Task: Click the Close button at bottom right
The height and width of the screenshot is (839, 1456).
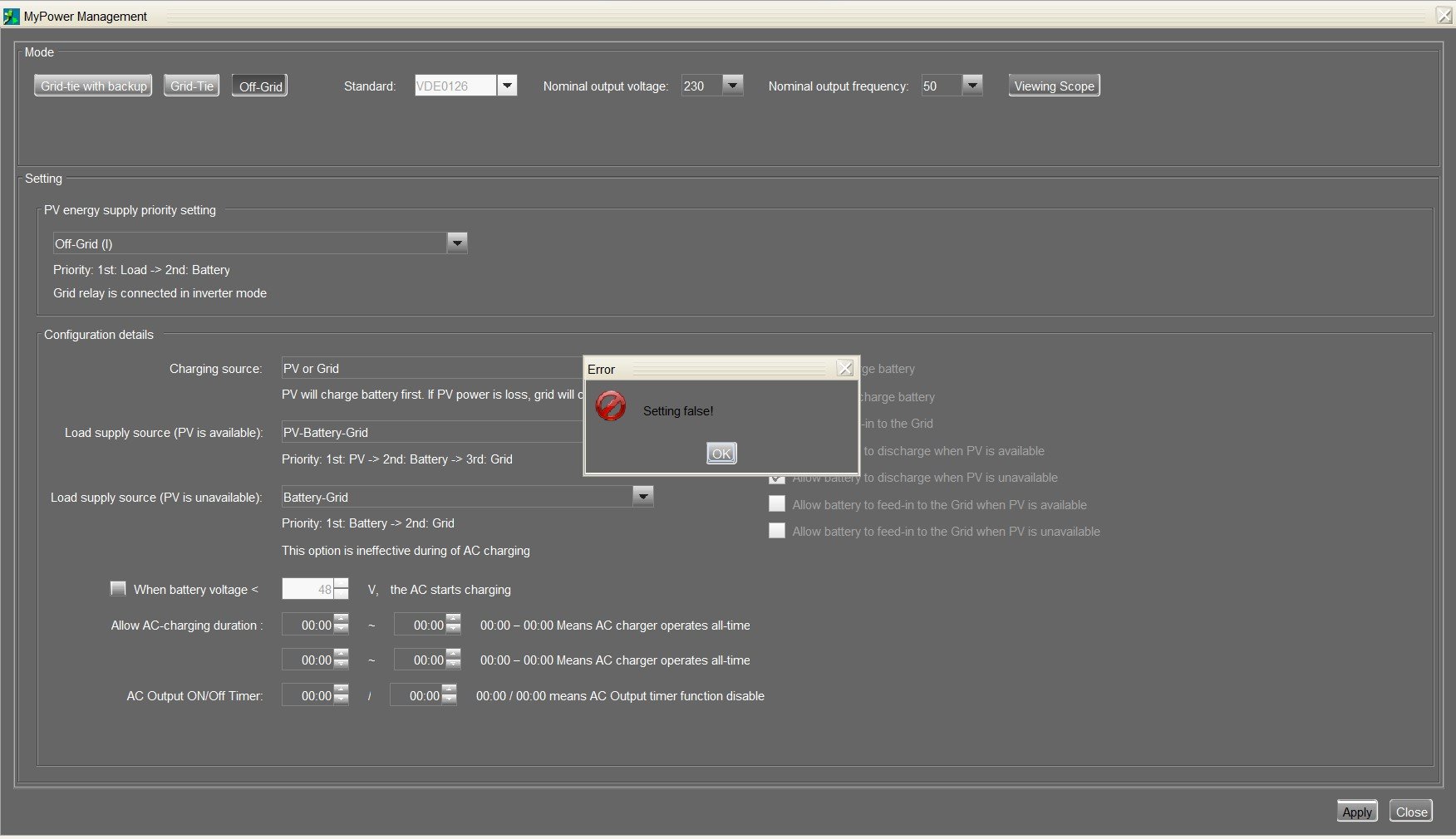Action: click(1410, 812)
